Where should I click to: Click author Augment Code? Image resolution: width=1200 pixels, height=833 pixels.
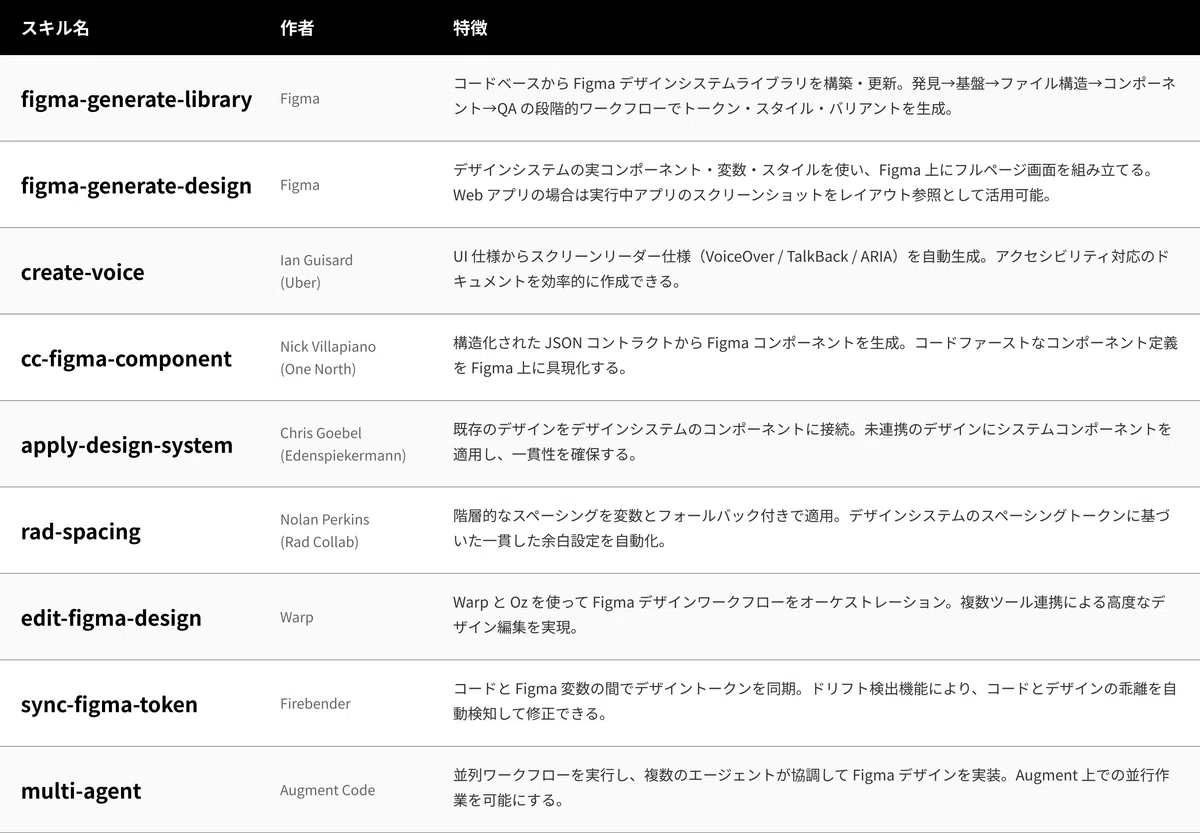pos(328,790)
